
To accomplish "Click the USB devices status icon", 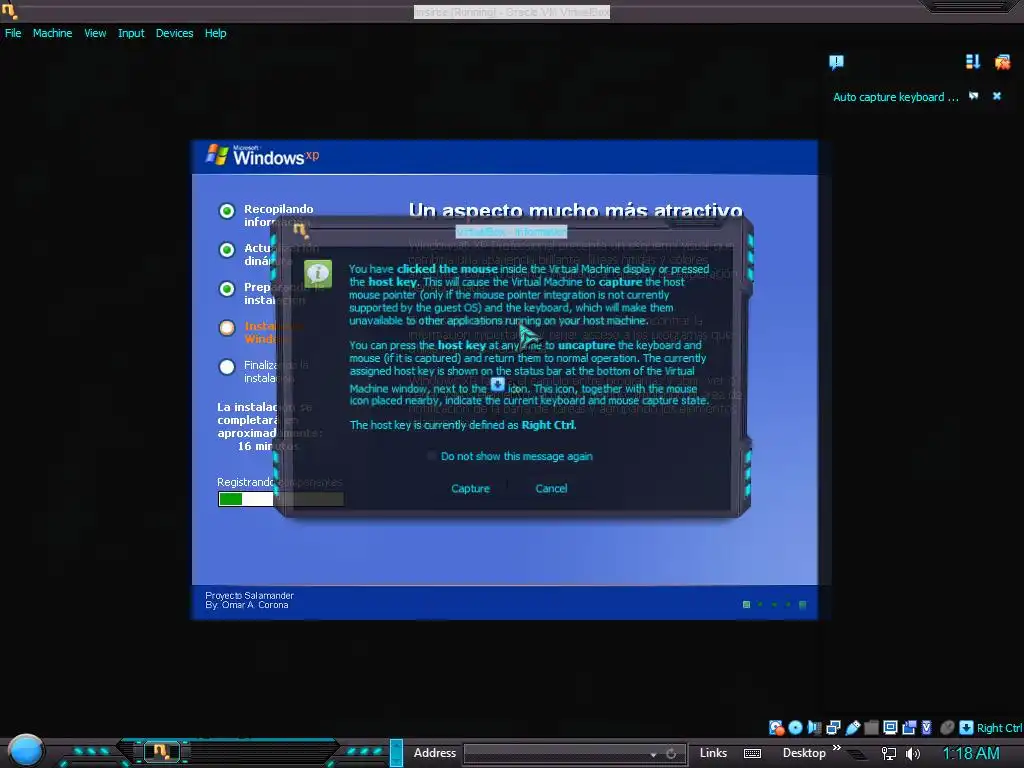I will point(852,728).
